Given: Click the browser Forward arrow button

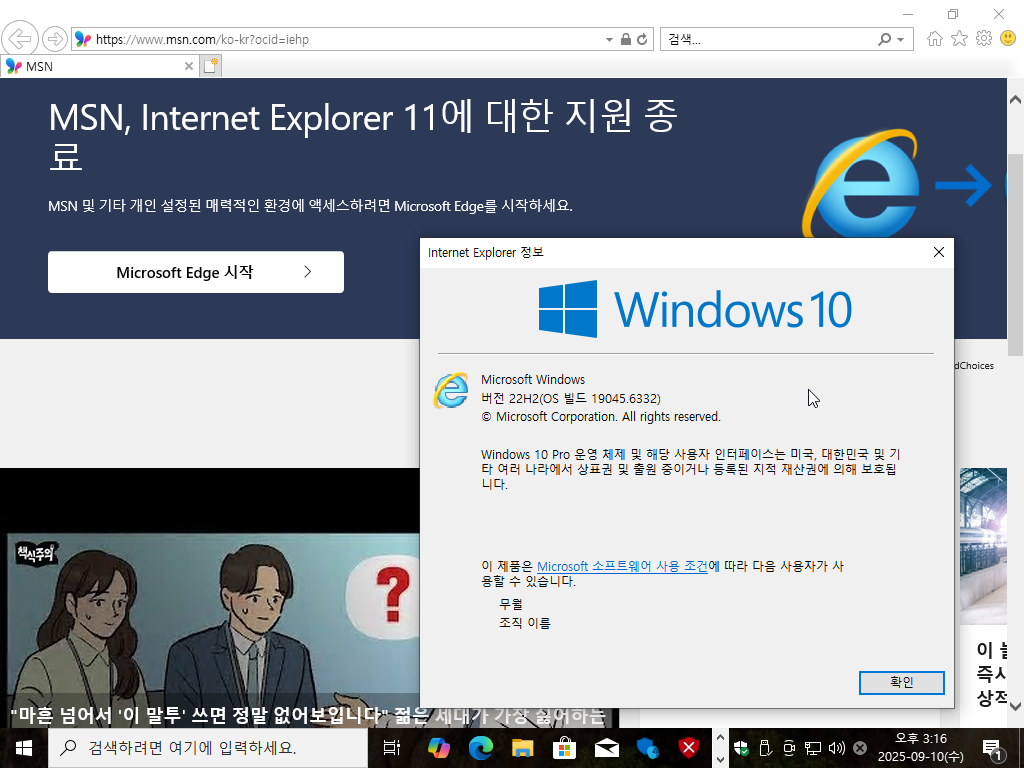Looking at the screenshot, I should pos(55,39).
